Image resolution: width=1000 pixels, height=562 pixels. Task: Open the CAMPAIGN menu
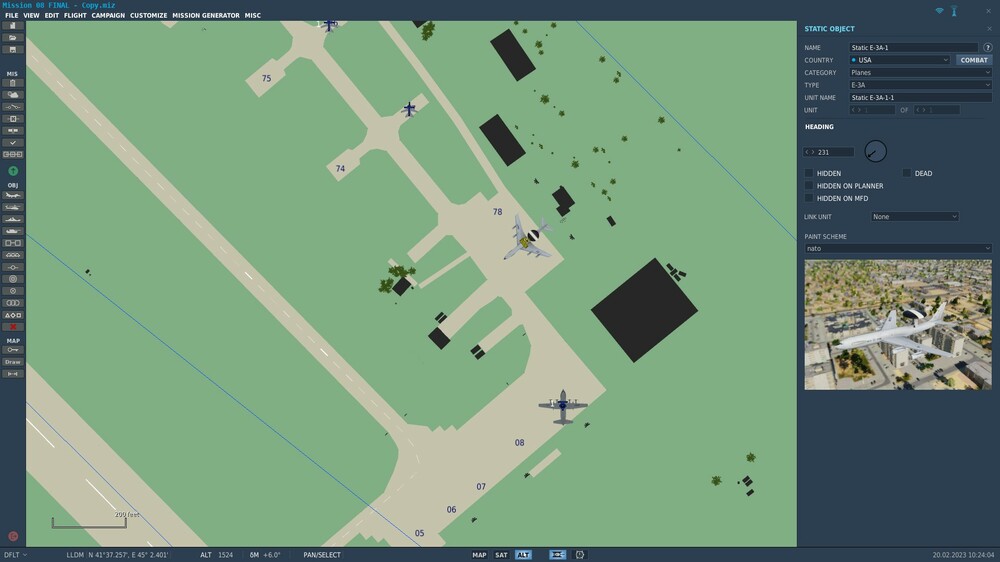(108, 15)
